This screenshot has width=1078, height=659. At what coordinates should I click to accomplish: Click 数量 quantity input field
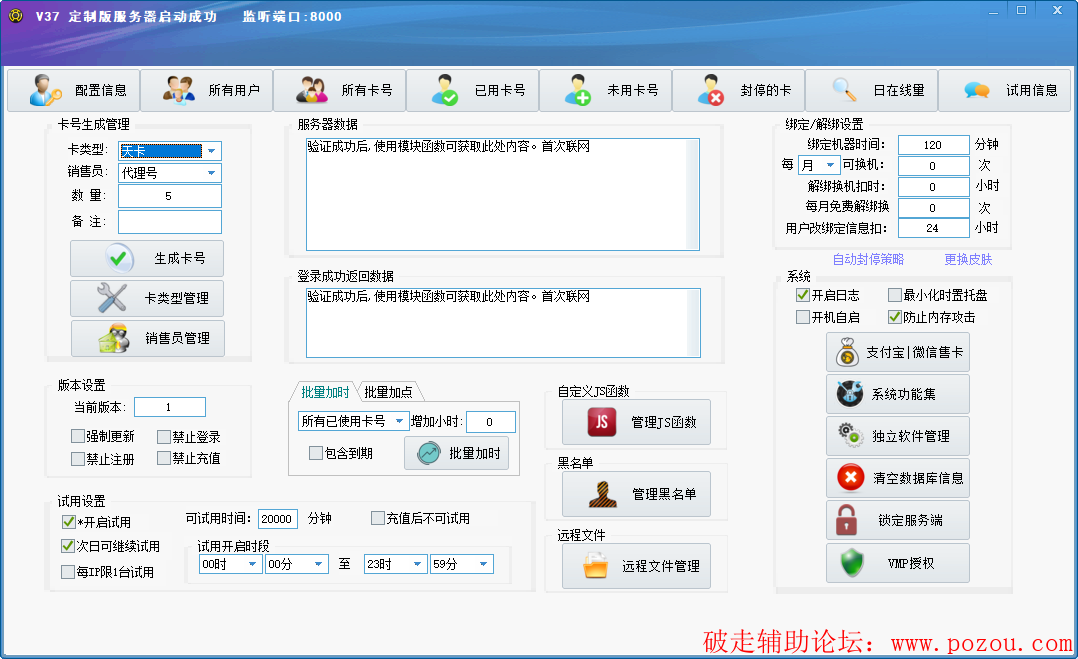point(170,196)
